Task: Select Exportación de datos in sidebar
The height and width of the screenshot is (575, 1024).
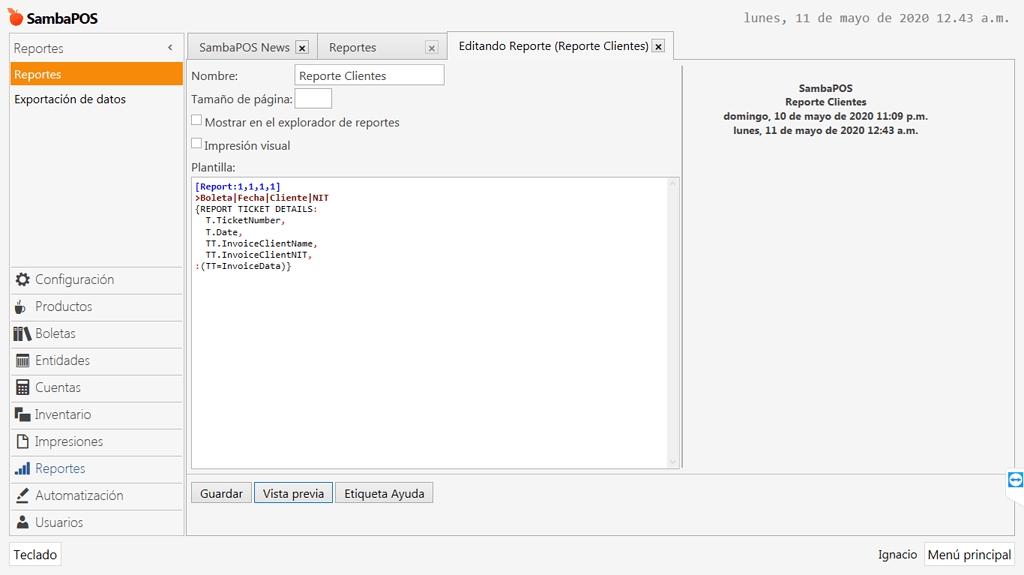Action: (70, 100)
